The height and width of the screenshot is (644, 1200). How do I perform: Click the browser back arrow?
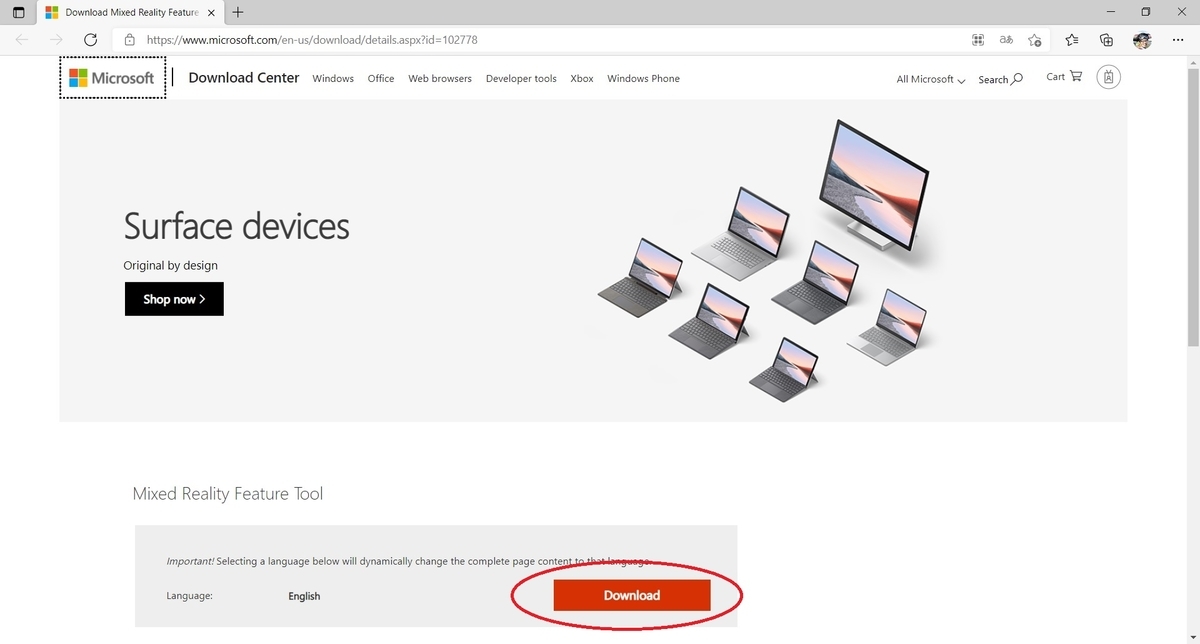22,40
